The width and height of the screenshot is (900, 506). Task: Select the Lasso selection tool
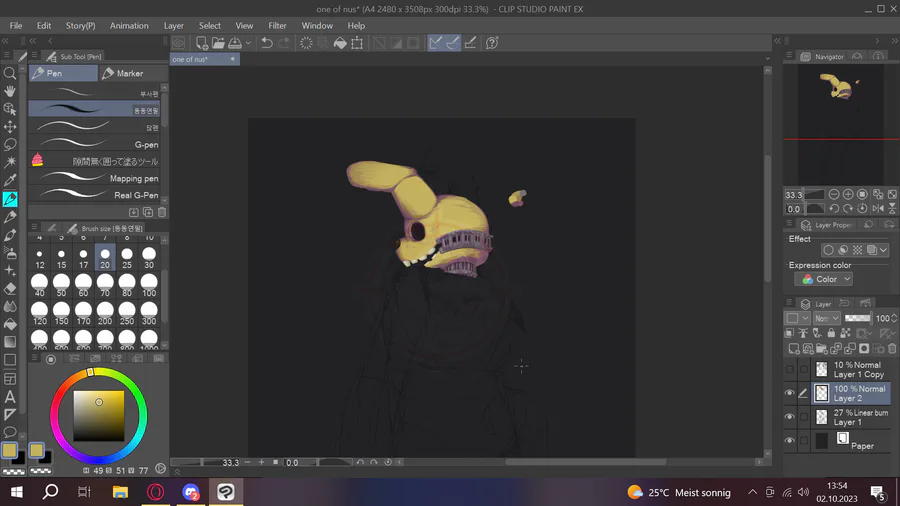pyautogui.click(x=10, y=145)
